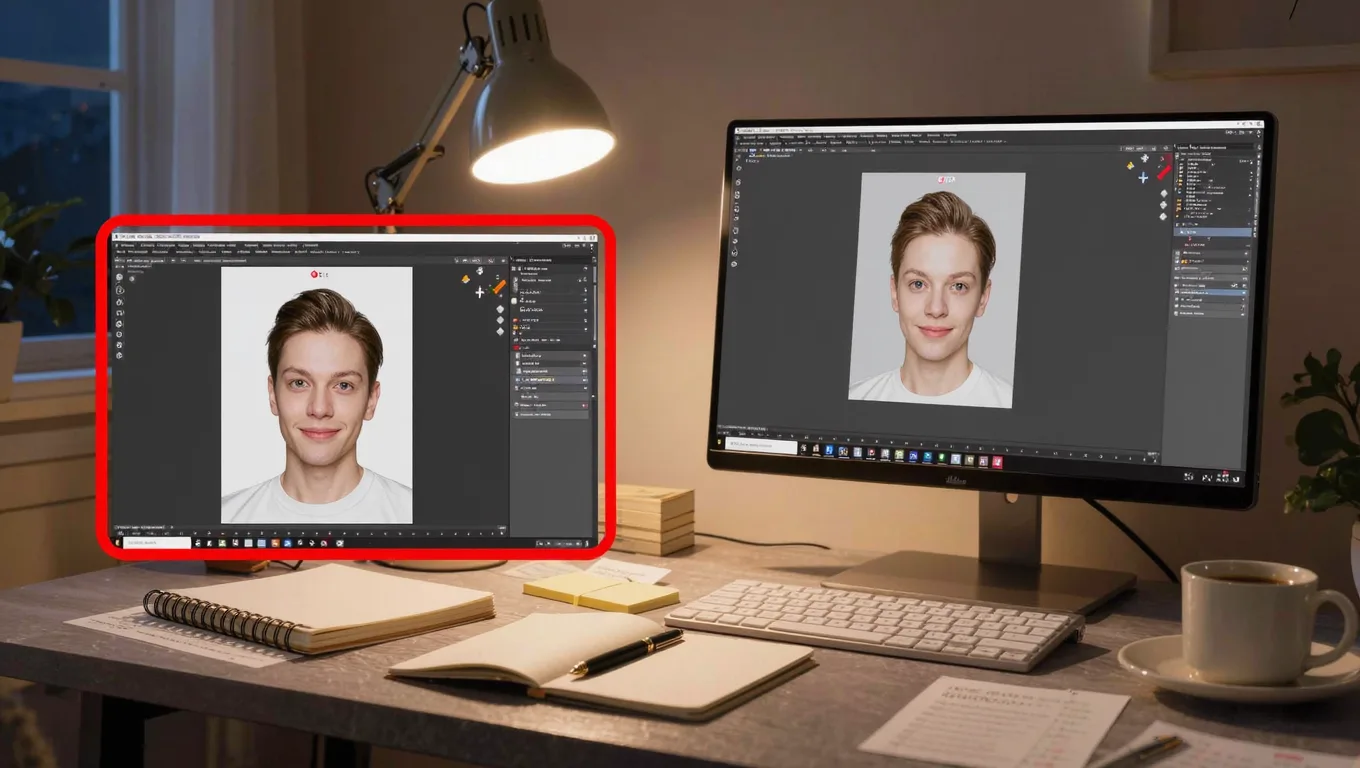
Task: Click the yellow icon beside the monitor's blue plus
Action: tap(1130, 166)
